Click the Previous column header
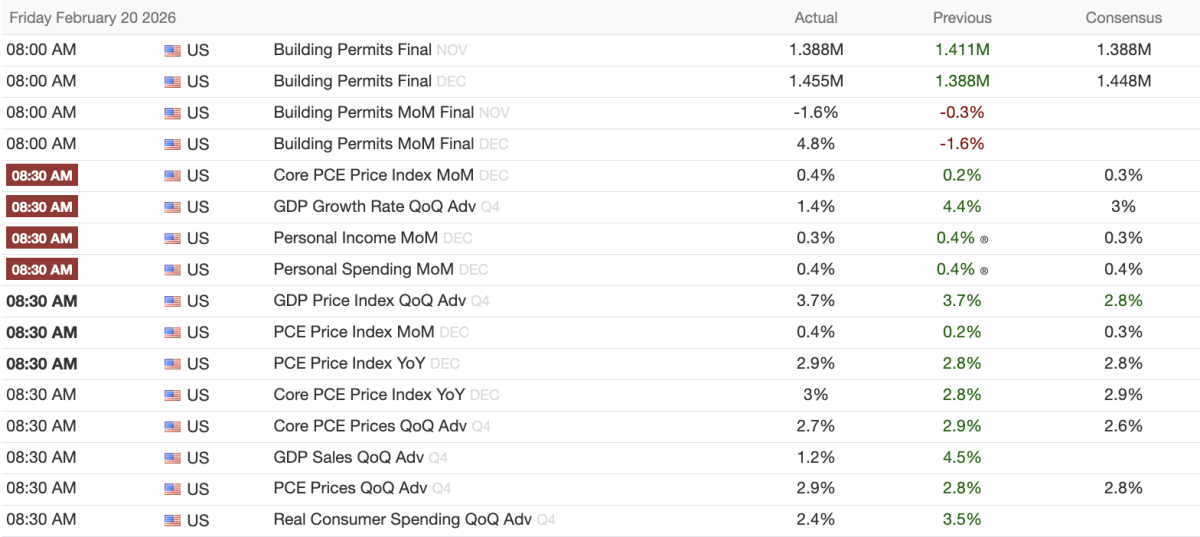 [x=962, y=18]
